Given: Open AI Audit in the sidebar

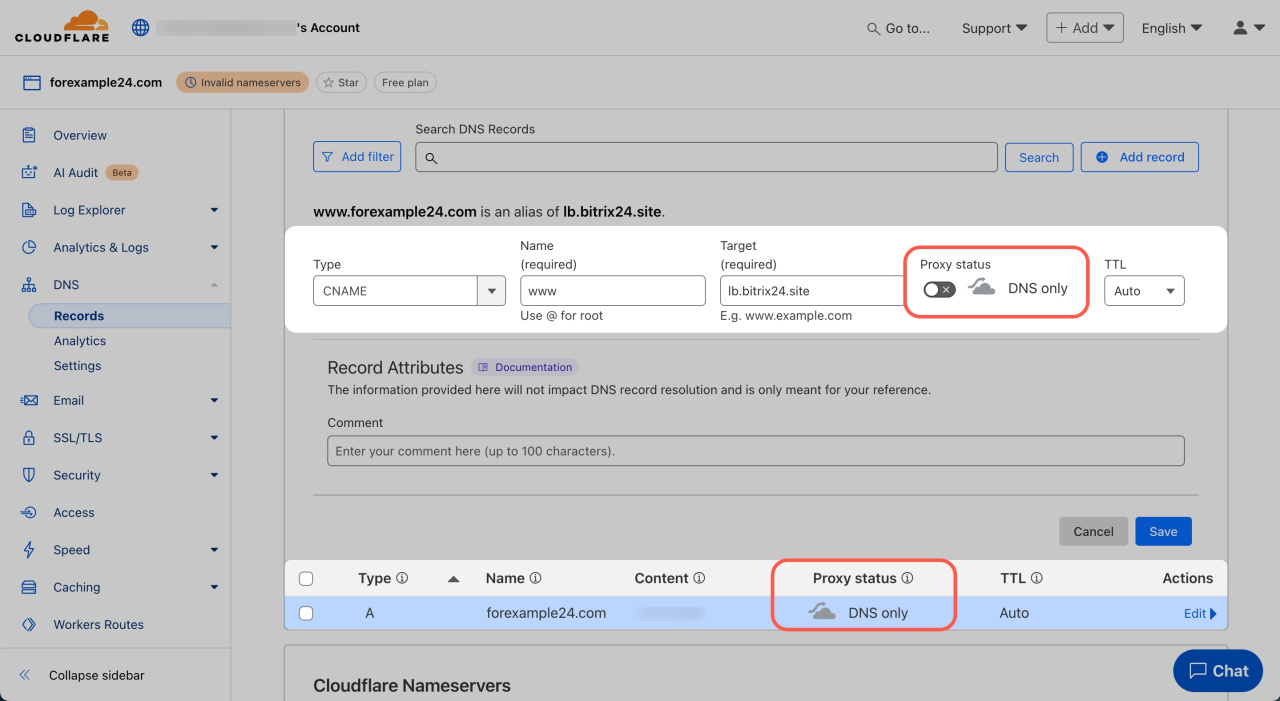Looking at the screenshot, I should point(76,173).
